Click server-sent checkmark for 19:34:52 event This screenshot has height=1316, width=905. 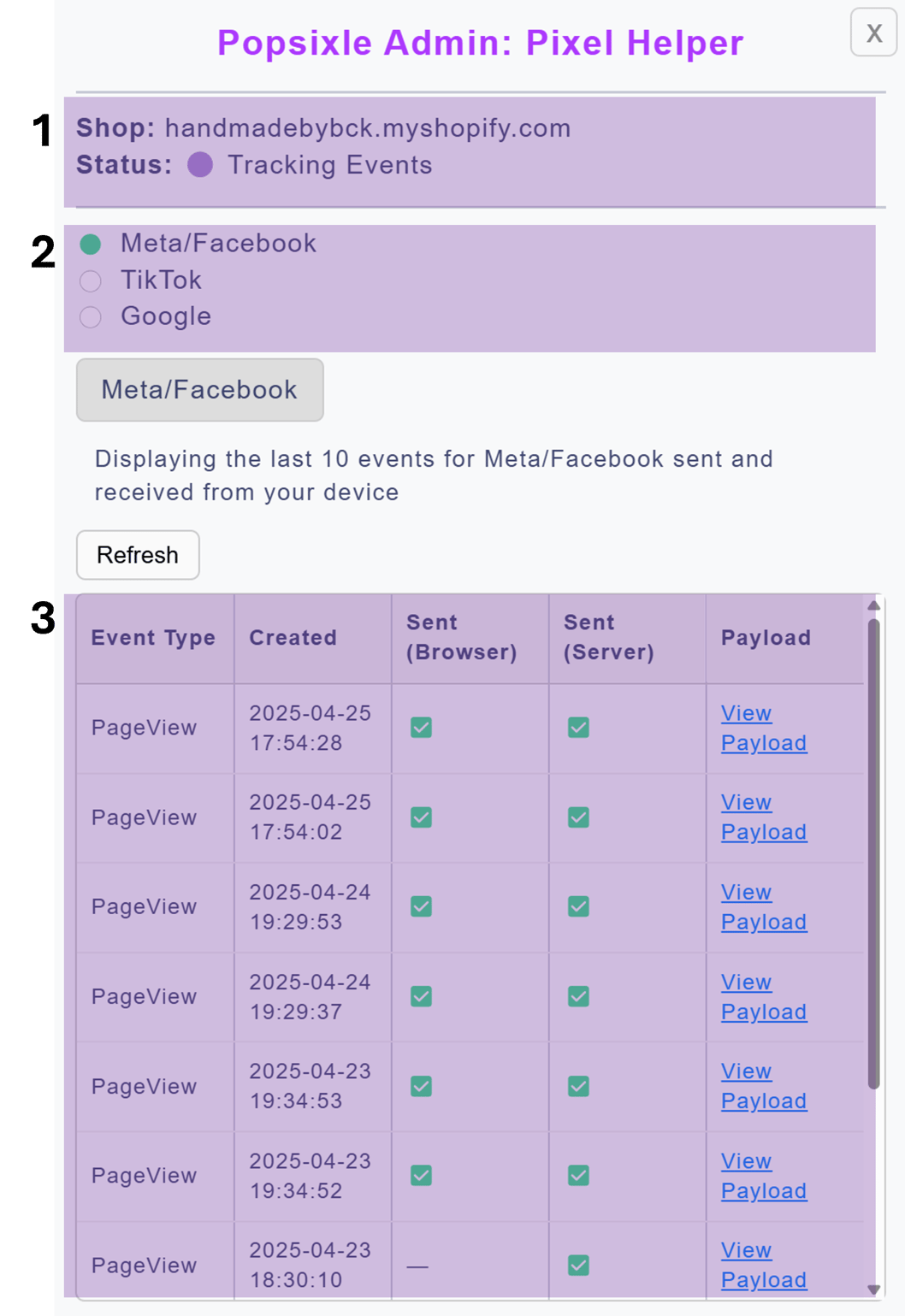point(578,1176)
